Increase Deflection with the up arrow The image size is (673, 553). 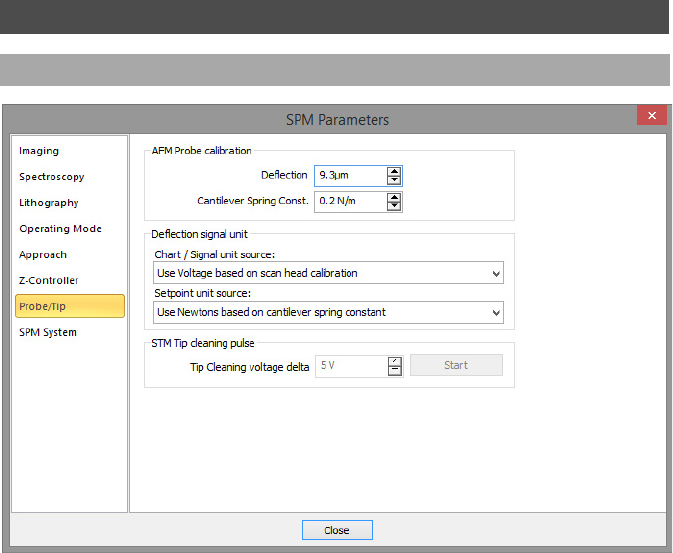[394, 171]
